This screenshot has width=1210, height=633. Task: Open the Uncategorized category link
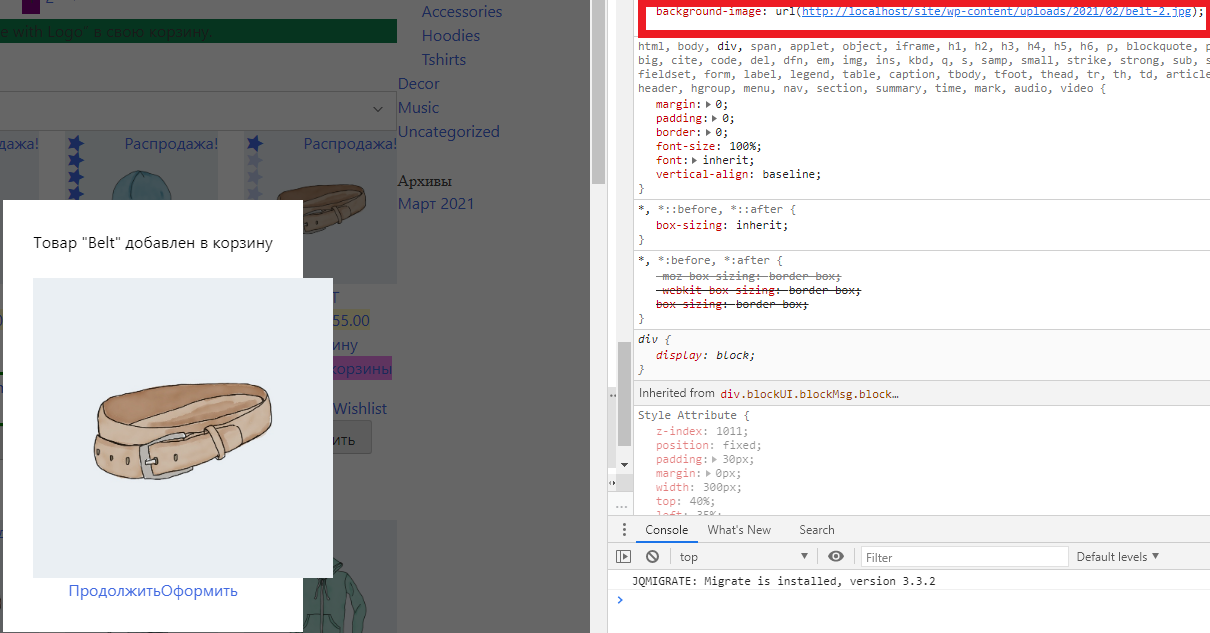click(x=449, y=132)
